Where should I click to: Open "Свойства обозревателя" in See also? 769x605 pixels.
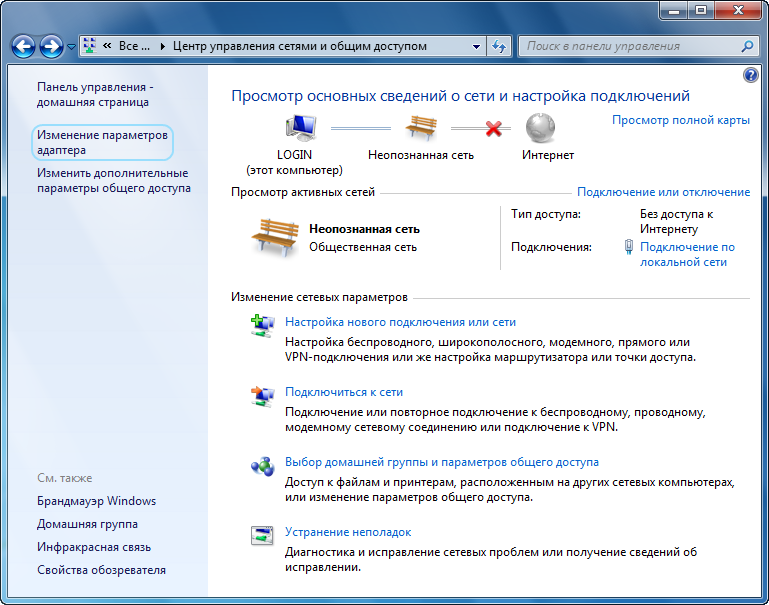102,570
